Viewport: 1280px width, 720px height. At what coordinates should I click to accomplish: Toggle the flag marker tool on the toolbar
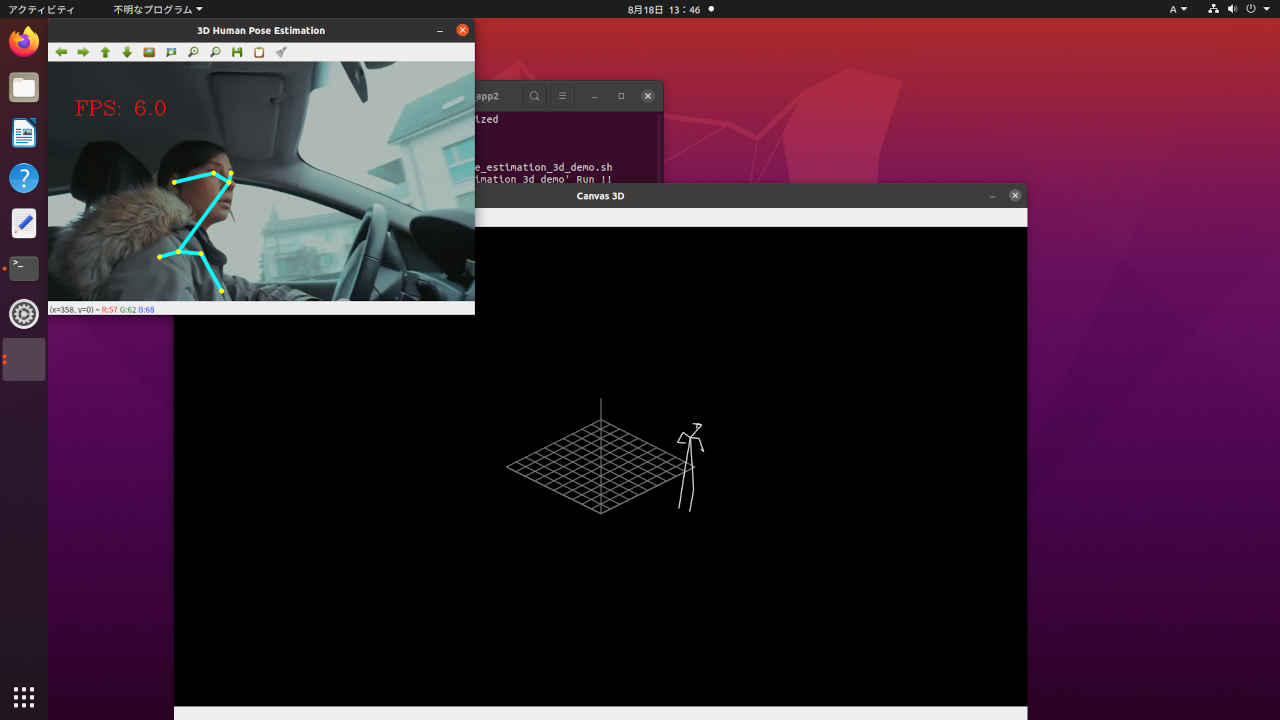[171, 52]
